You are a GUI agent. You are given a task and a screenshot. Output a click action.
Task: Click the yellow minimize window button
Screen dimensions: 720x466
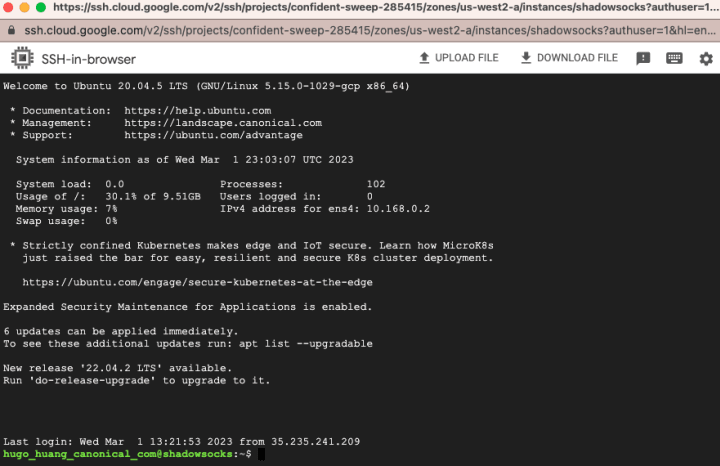point(24,7)
